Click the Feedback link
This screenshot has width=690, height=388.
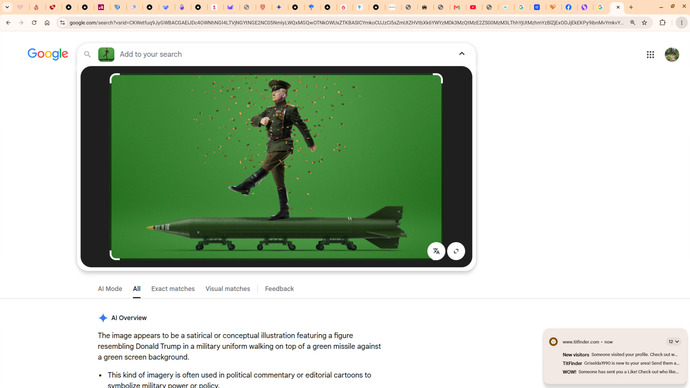tap(279, 289)
